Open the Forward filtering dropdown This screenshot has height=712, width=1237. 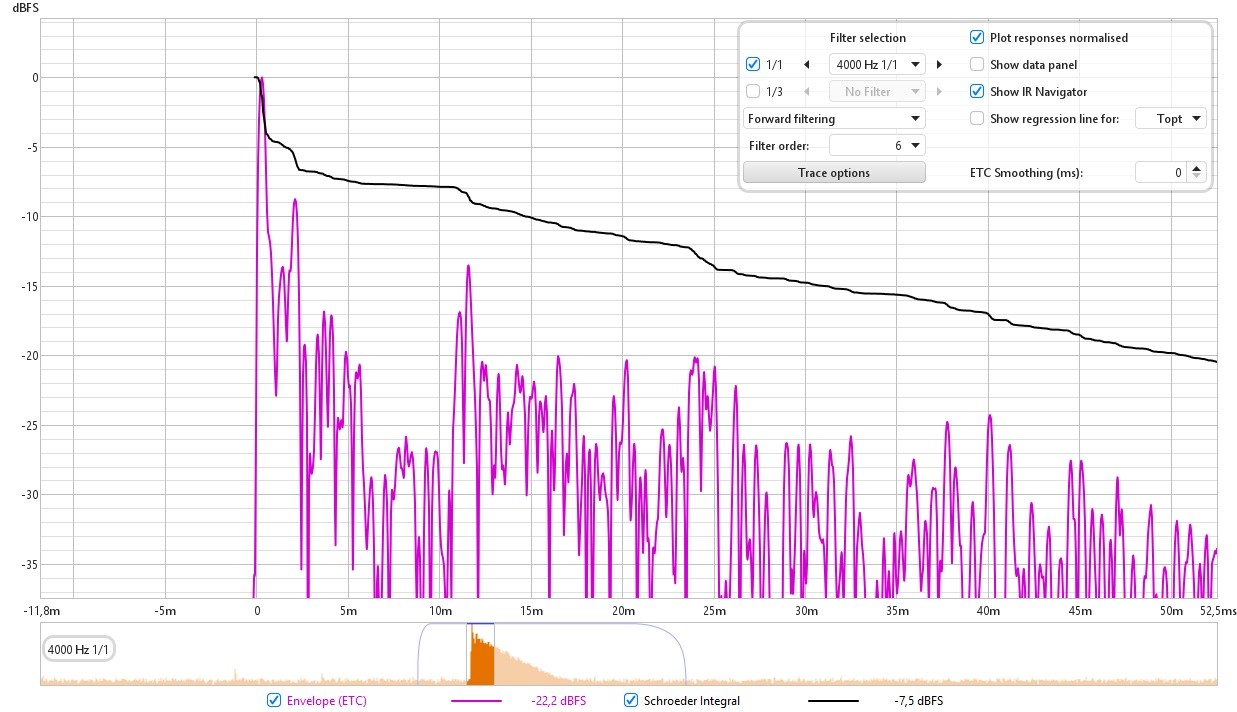834,119
